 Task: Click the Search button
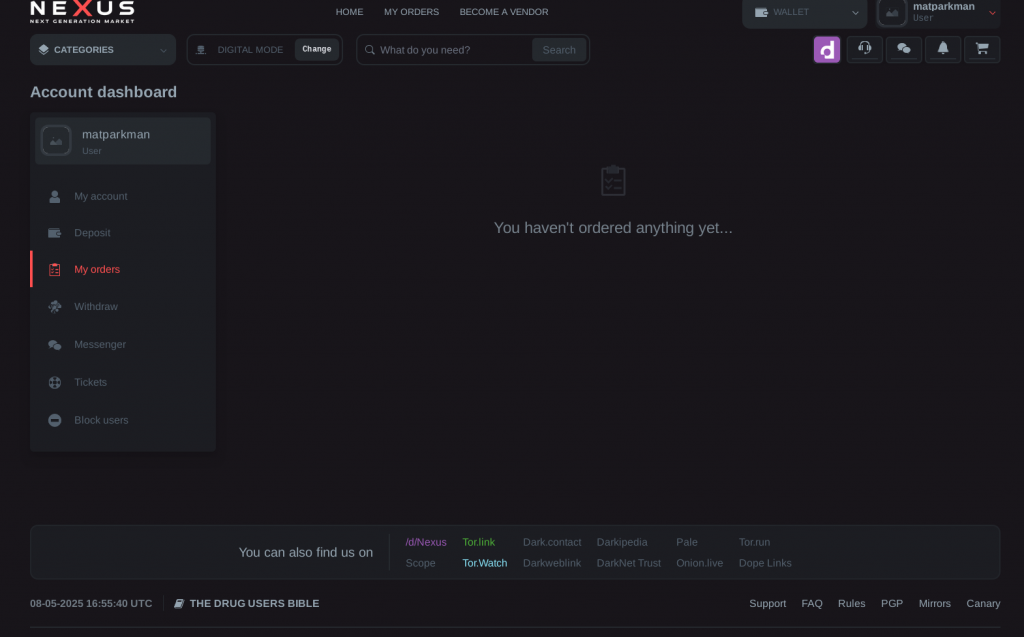[559, 50]
